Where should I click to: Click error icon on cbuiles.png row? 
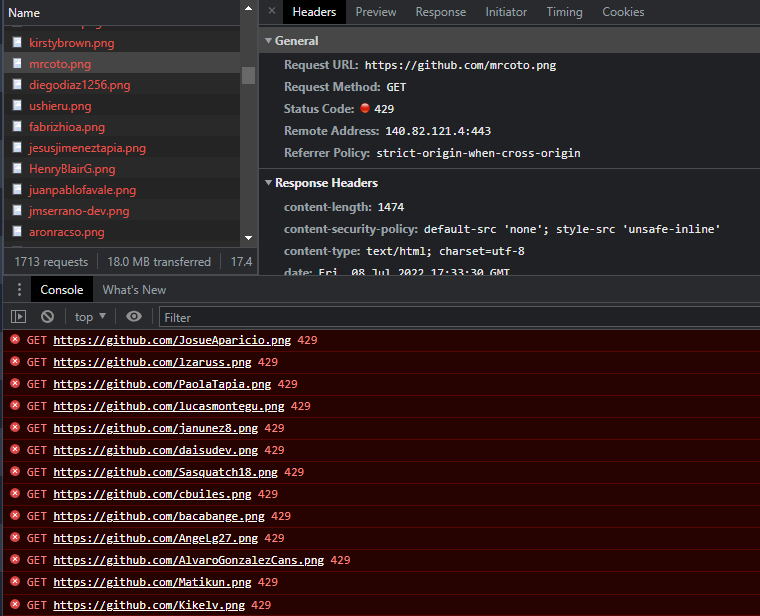click(x=15, y=493)
